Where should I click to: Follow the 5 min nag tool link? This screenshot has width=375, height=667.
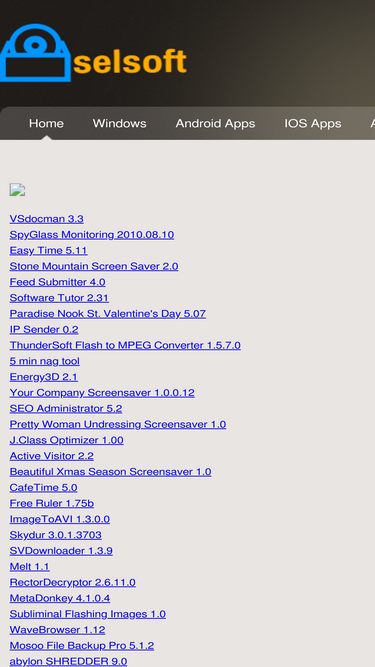(45, 361)
